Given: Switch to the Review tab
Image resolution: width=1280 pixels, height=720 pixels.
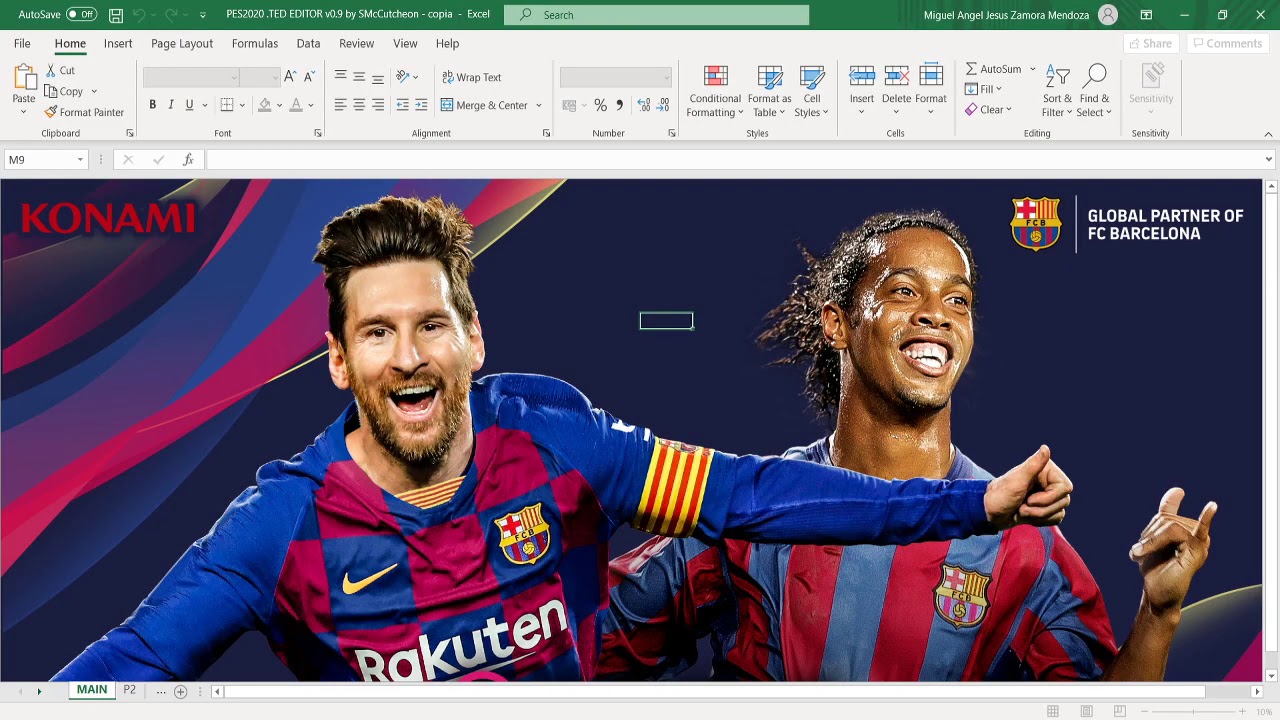Looking at the screenshot, I should coord(356,44).
